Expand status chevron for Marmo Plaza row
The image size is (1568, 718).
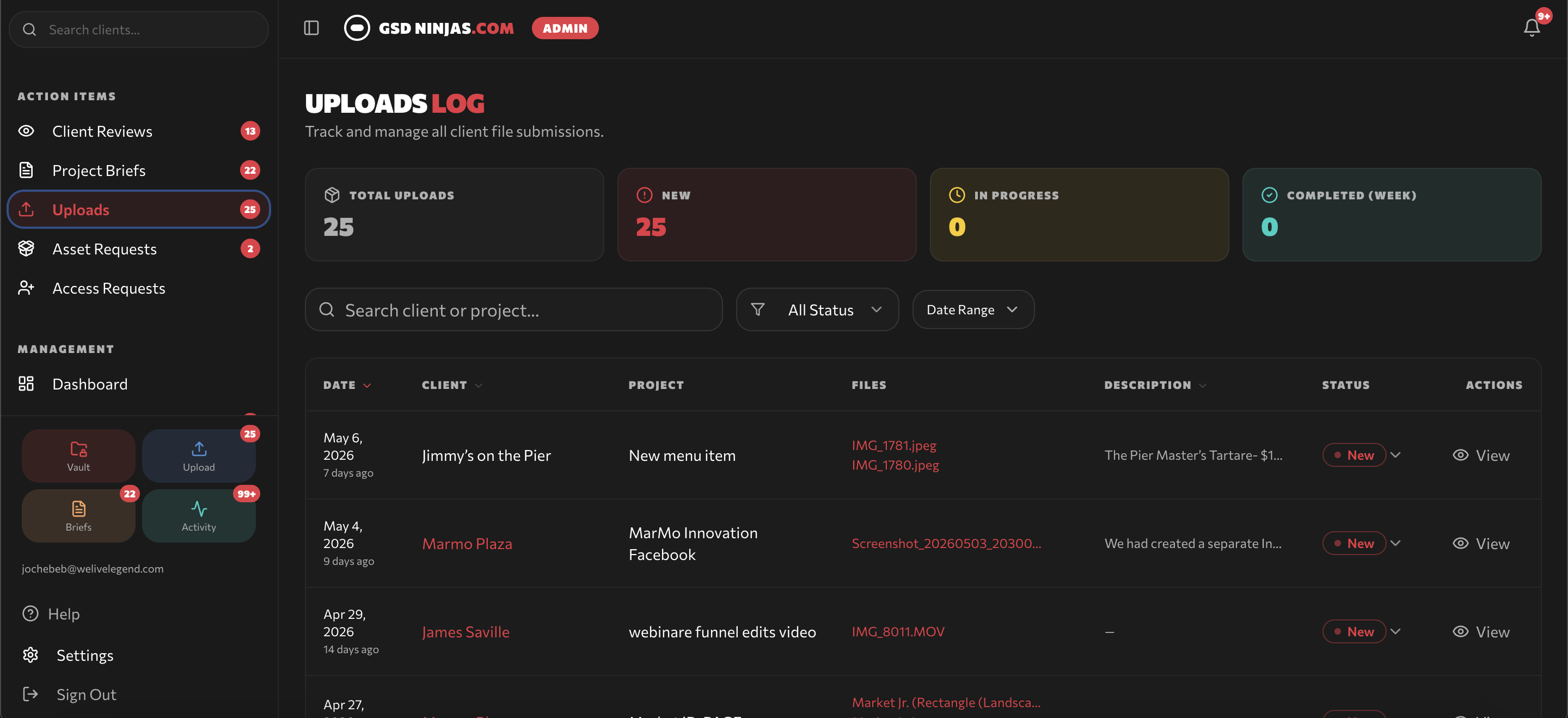coord(1396,543)
